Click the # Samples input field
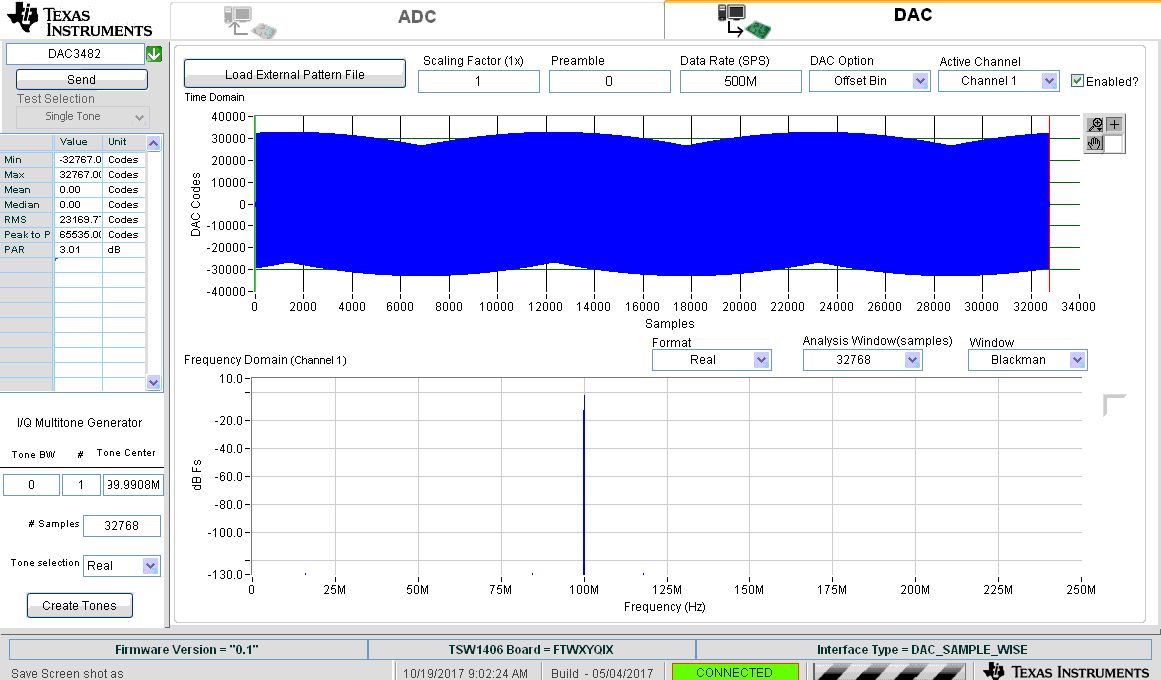The height and width of the screenshot is (680, 1161). pyautogui.click(x=121, y=525)
